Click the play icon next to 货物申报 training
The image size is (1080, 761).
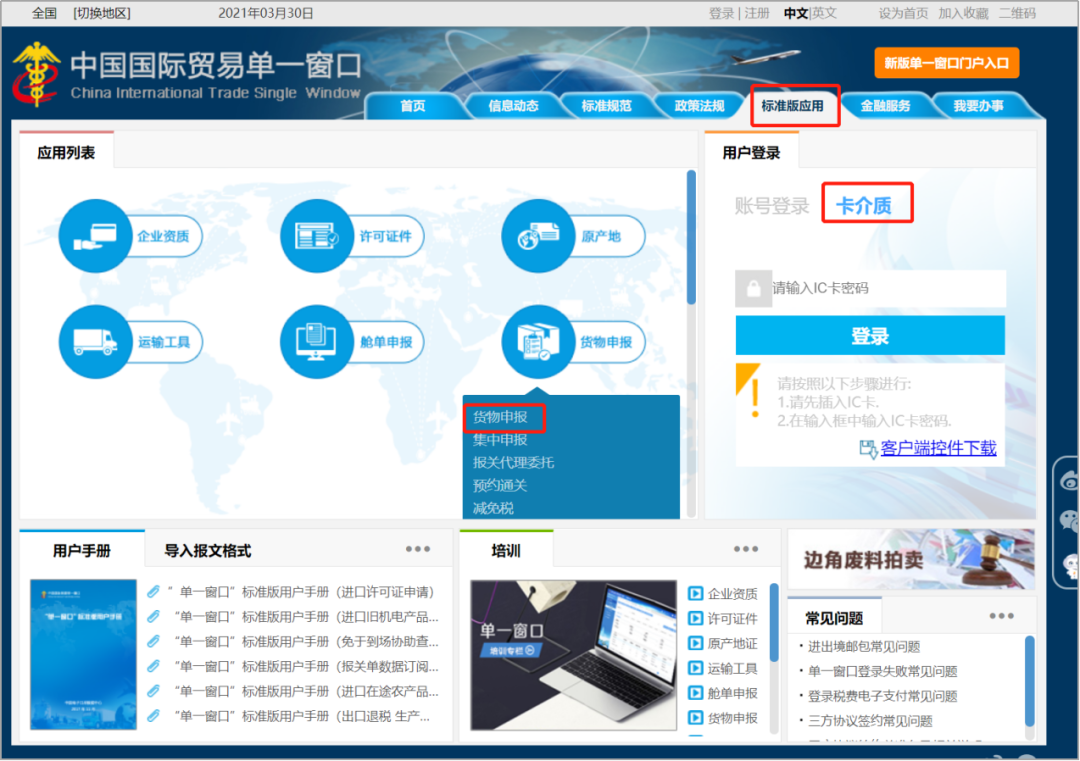(696, 718)
